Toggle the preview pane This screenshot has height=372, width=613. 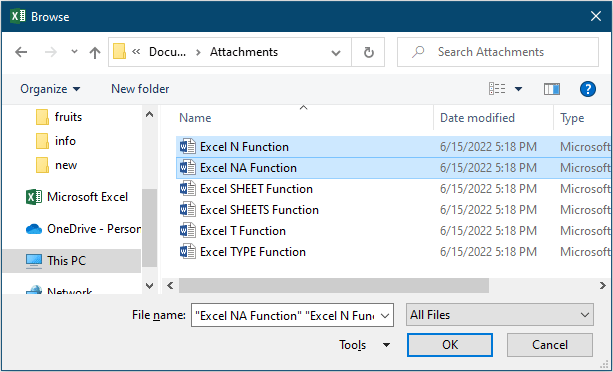(x=552, y=89)
